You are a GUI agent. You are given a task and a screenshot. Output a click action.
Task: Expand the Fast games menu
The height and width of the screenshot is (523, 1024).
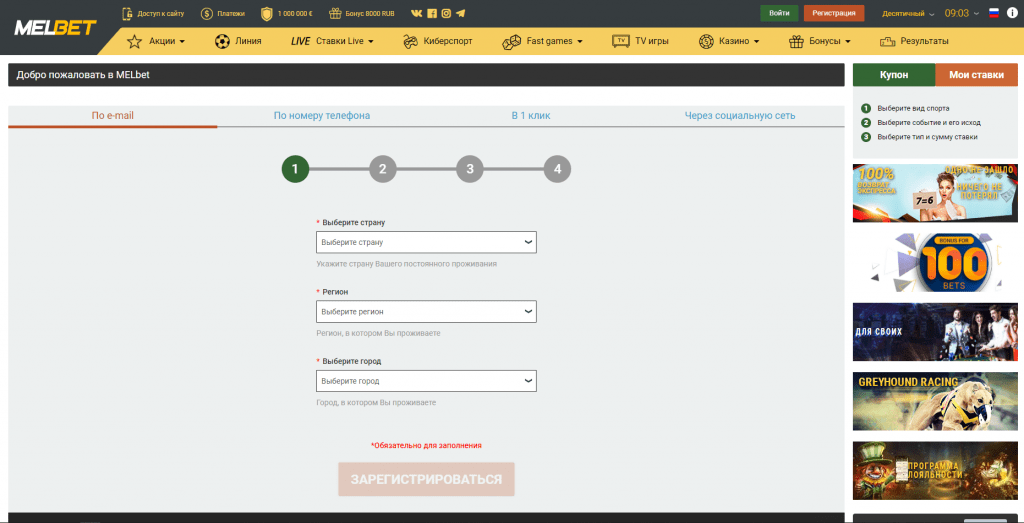pyautogui.click(x=554, y=41)
